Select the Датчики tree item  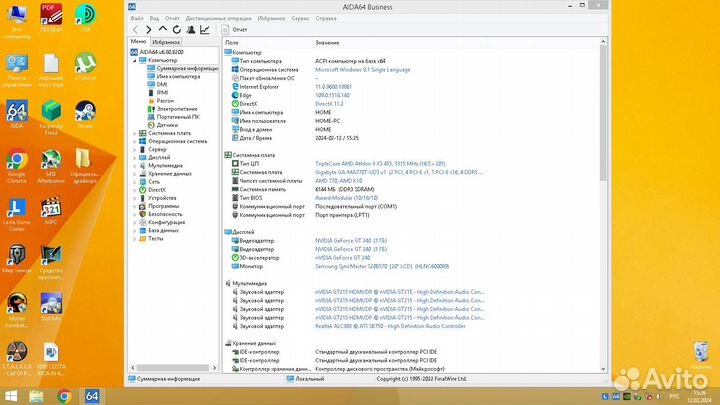tap(163, 125)
